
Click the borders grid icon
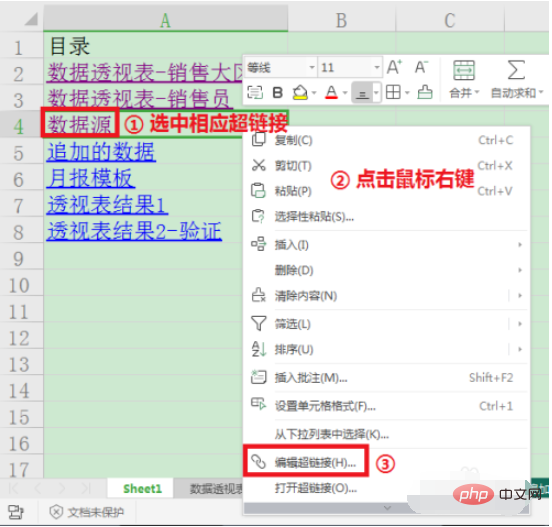coord(393,93)
